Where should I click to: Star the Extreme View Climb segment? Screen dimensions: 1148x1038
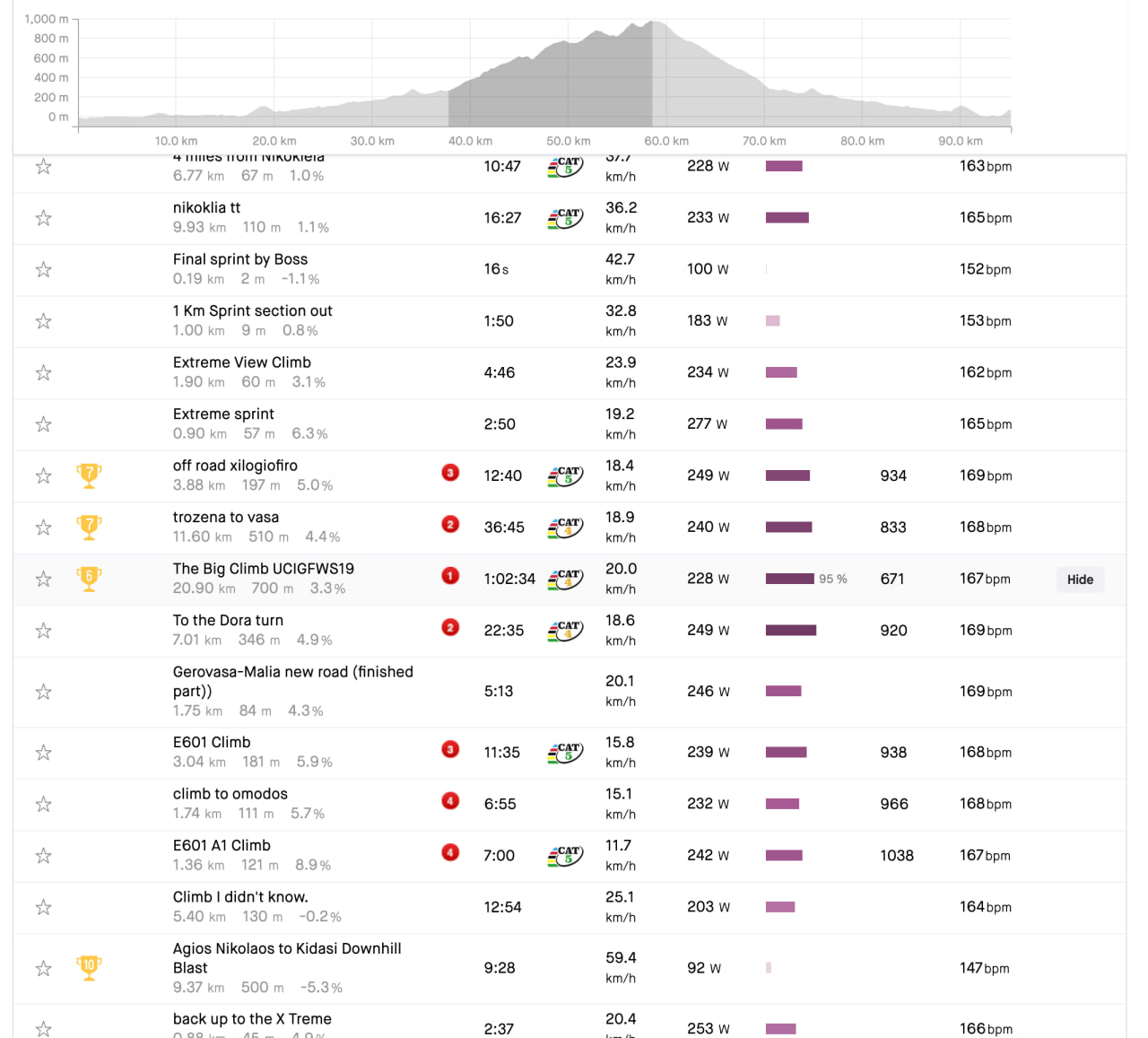[x=43, y=372]
